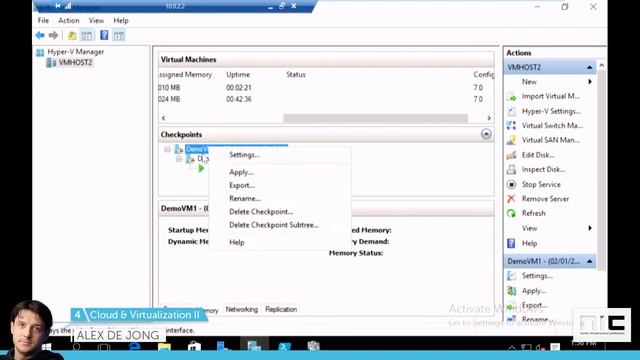Open the File menu
This screenshot has width=640, height=360.
(43, 20)
